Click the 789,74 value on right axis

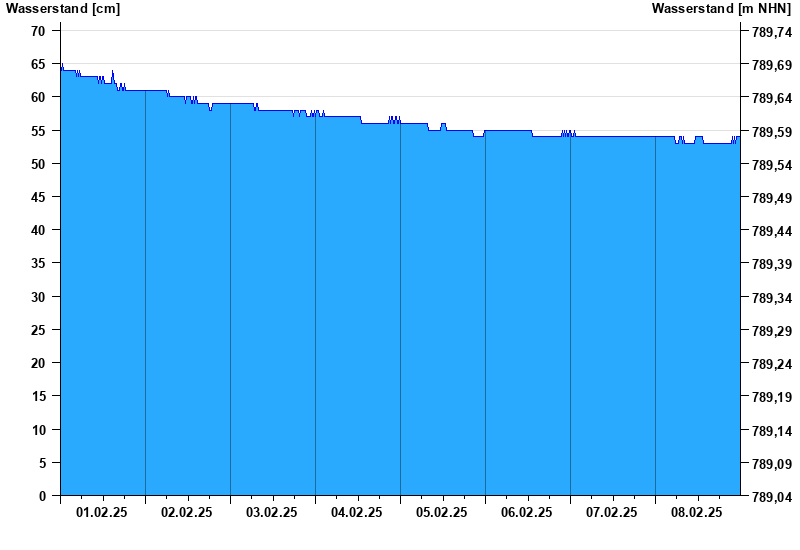coord(772,32)
